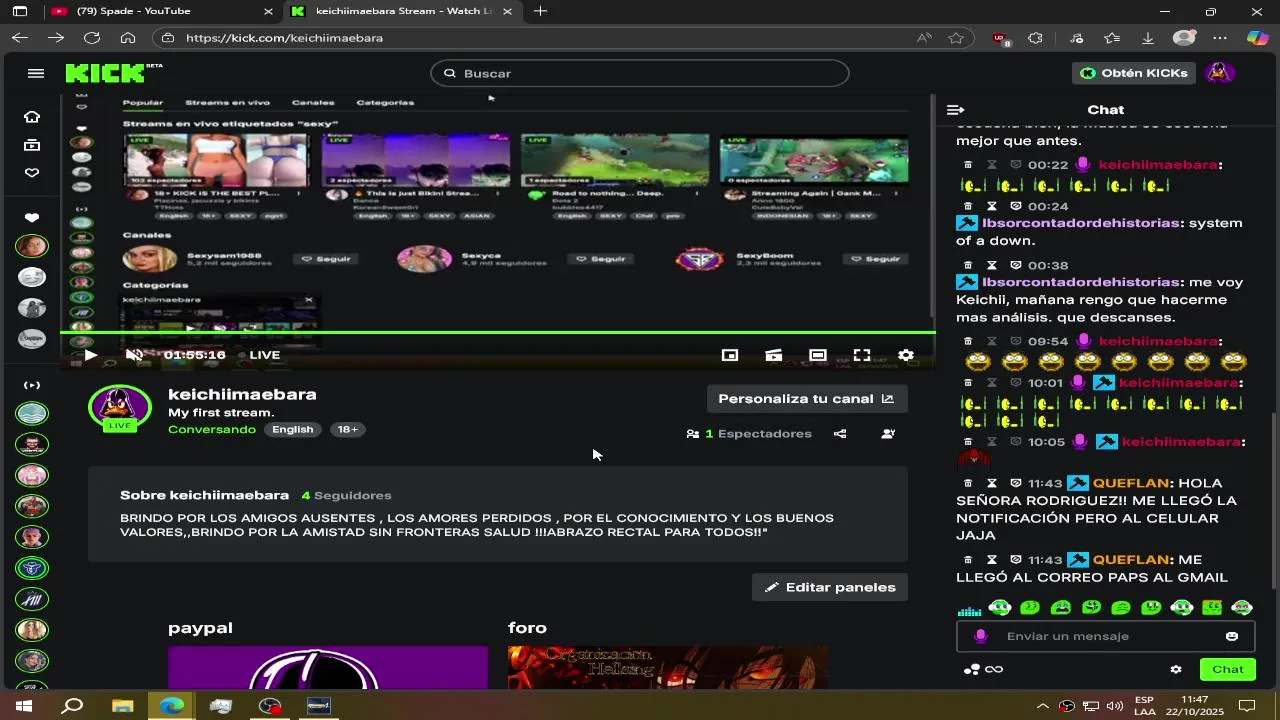1280x720 pixels.
Task: Click the chat panel scrollbar
Action: pyautogui.click(x=1273, y=500)
